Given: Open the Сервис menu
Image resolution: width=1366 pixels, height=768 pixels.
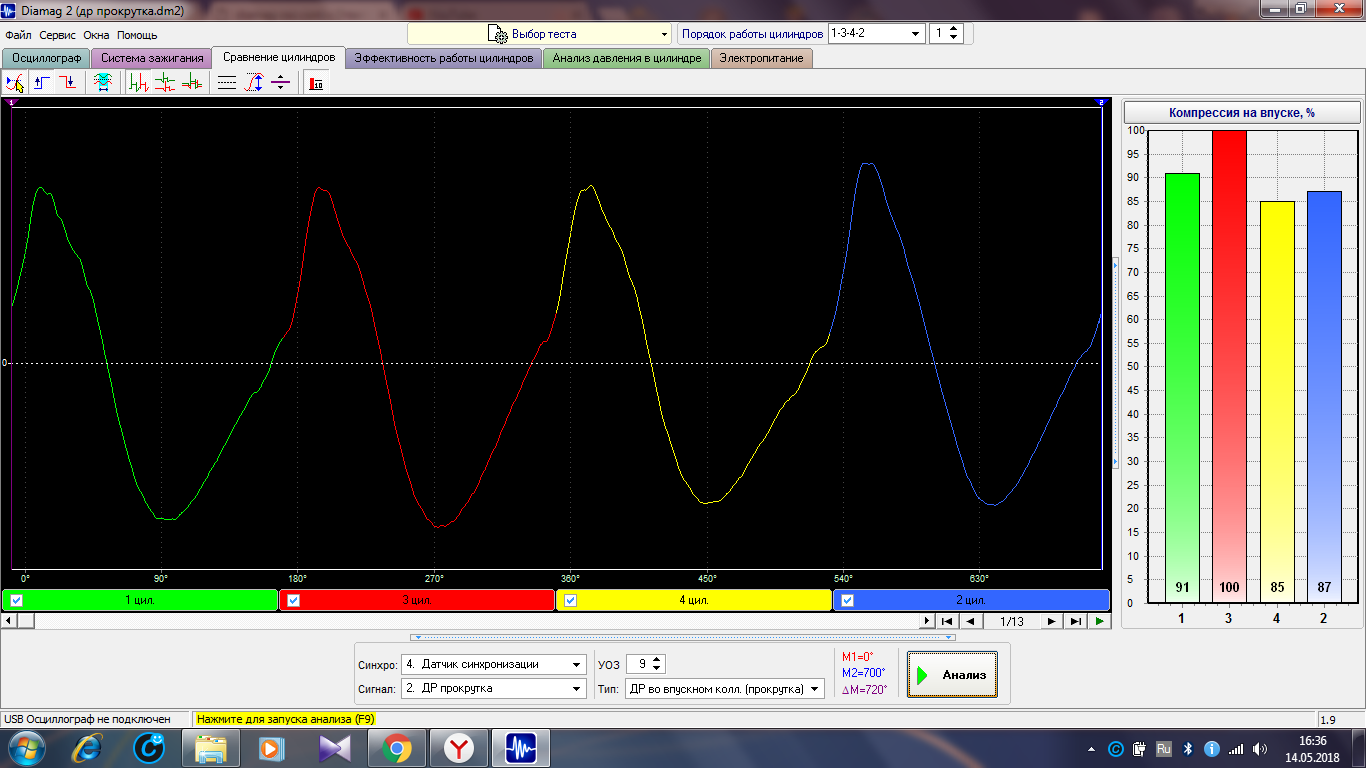Looking at the screenshot, I should [58, 35].
